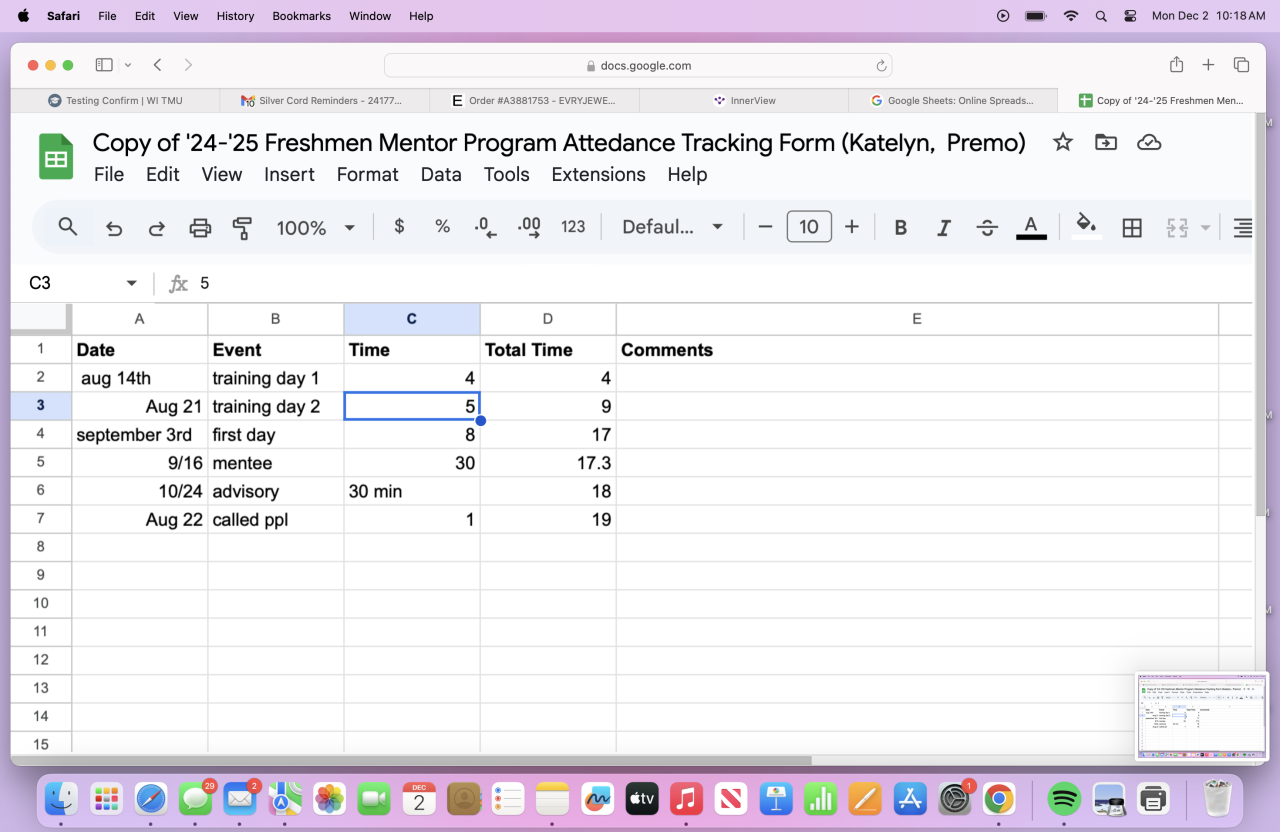The width and height of the screenshot is (1280, 832).
Task: Show the Safari sidebar
Action: tap(104, 65)
